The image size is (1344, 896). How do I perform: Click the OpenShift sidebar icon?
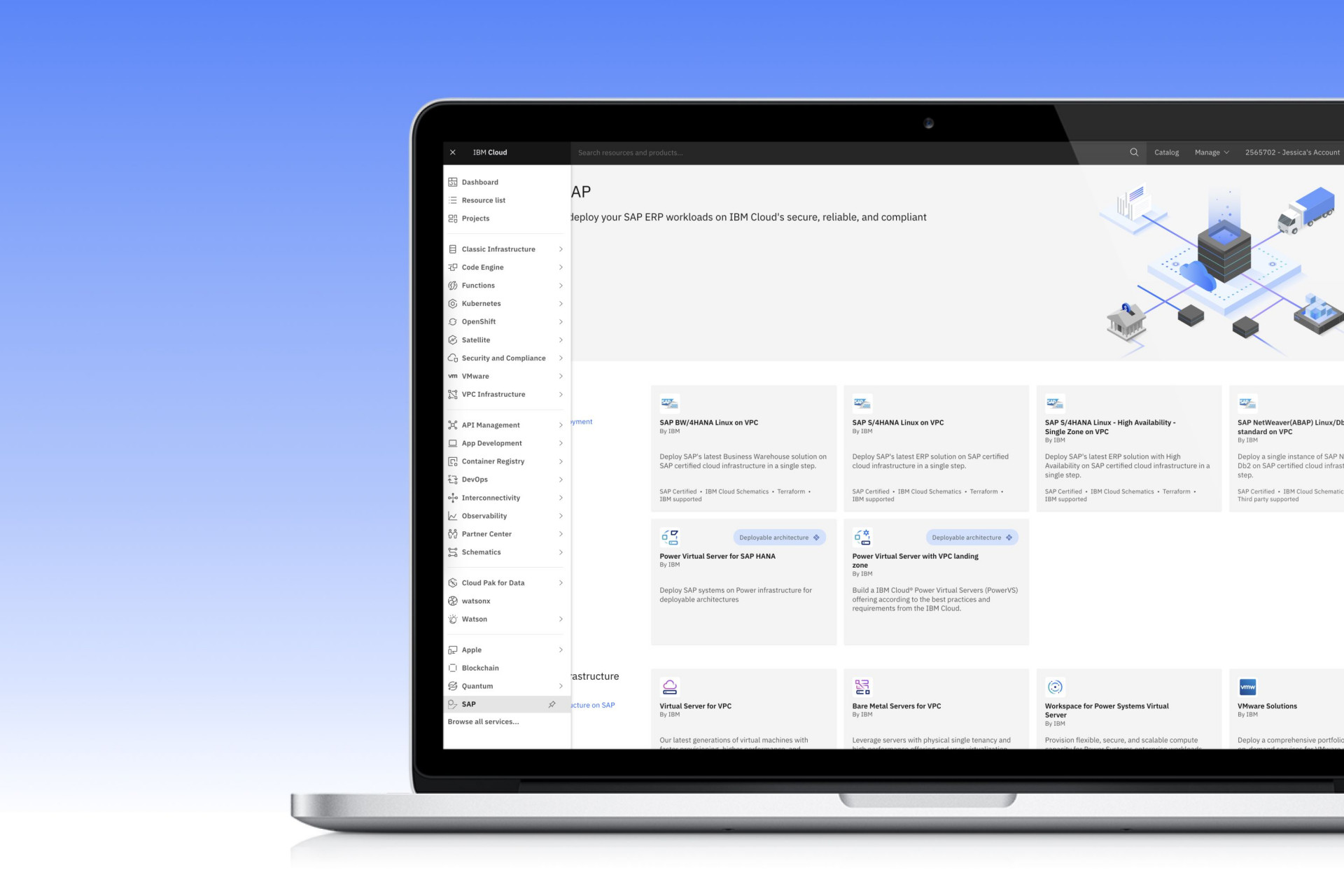click(452, 321)
